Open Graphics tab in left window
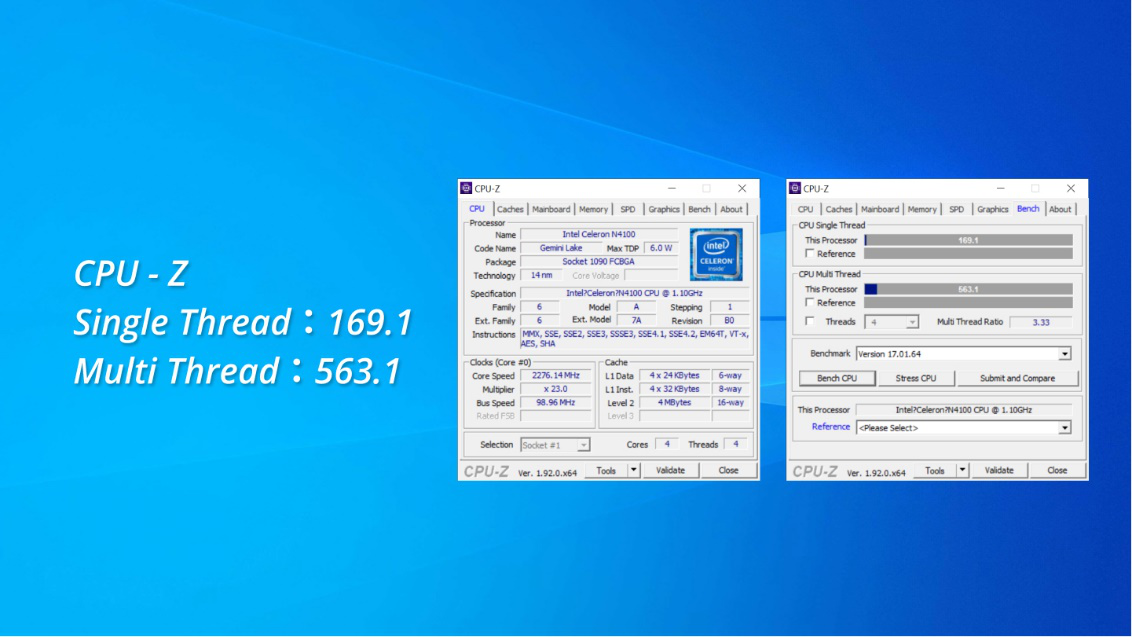This screenshot has width=1132, height=637. pyautogui.click(x=663, y=209)
